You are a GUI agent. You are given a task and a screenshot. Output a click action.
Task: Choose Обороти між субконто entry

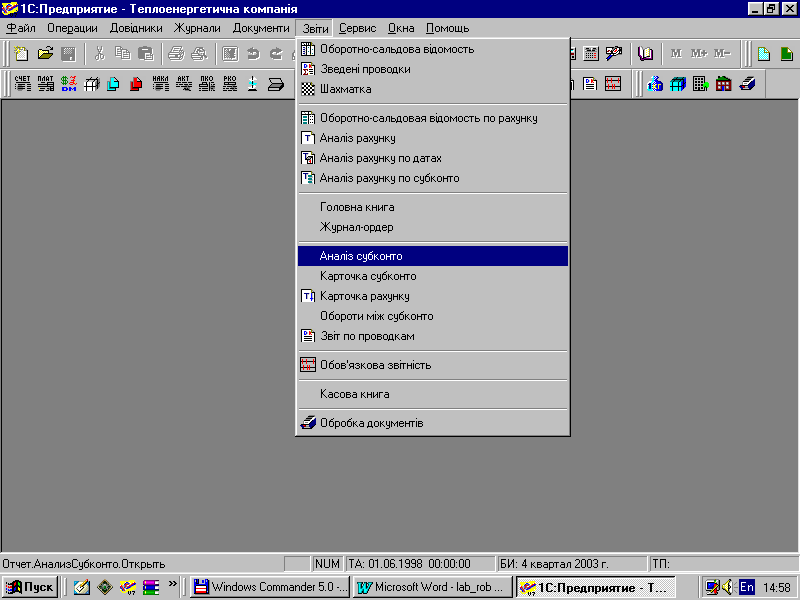tap(433, 316)
